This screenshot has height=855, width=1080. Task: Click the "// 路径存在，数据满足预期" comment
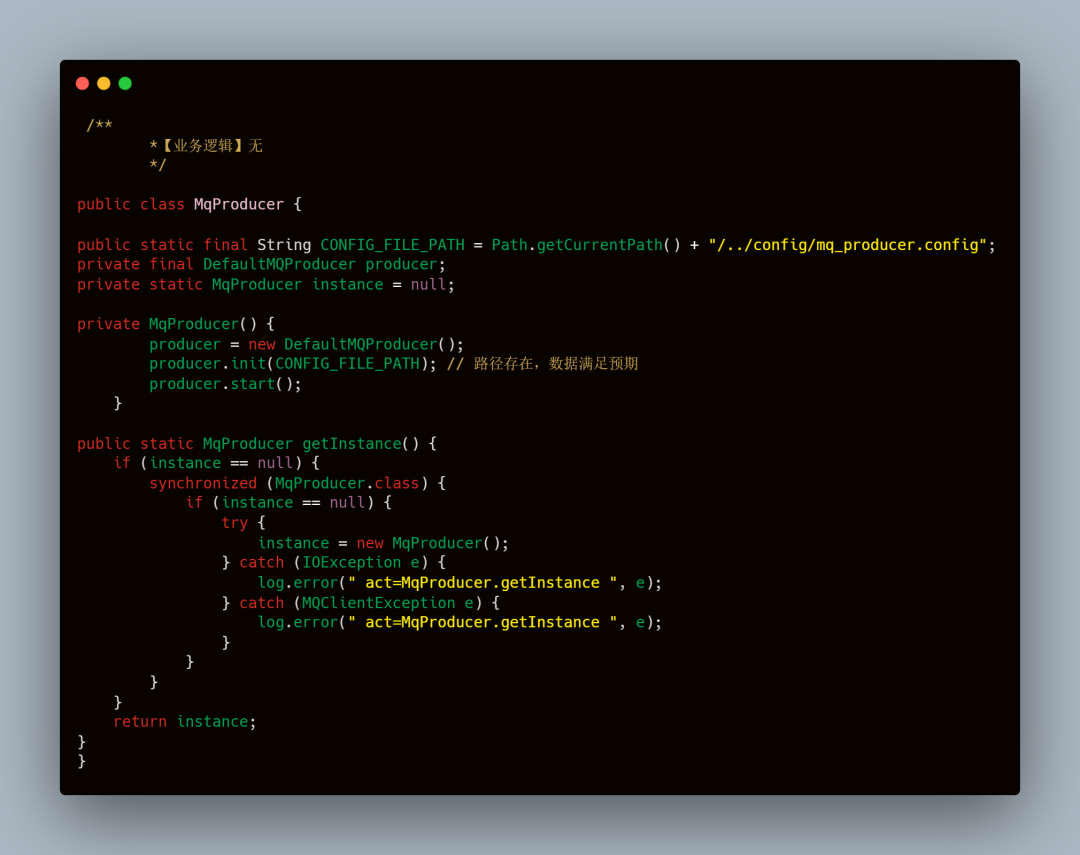(542, 364)
